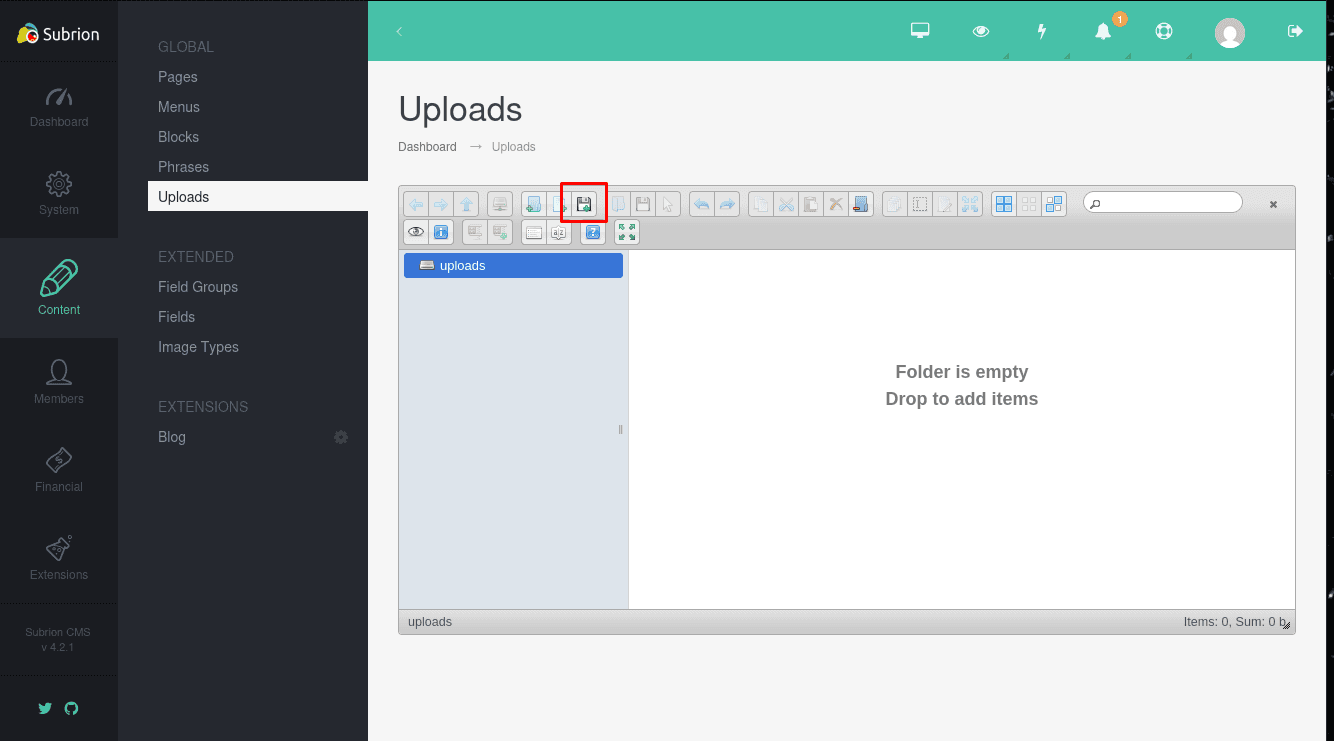Collapse the sidebar using the left chevron

(399, 31)
